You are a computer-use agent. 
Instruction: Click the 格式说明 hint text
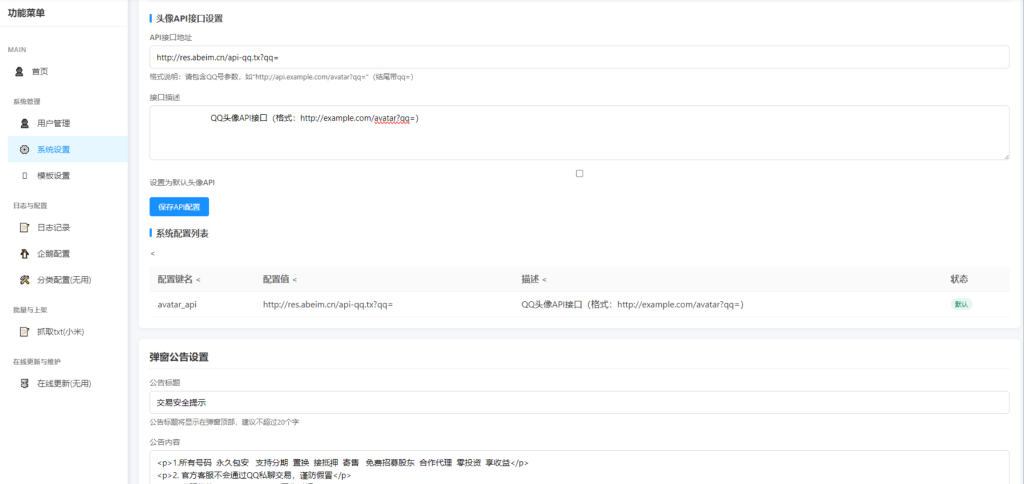(x=281, y=77)
